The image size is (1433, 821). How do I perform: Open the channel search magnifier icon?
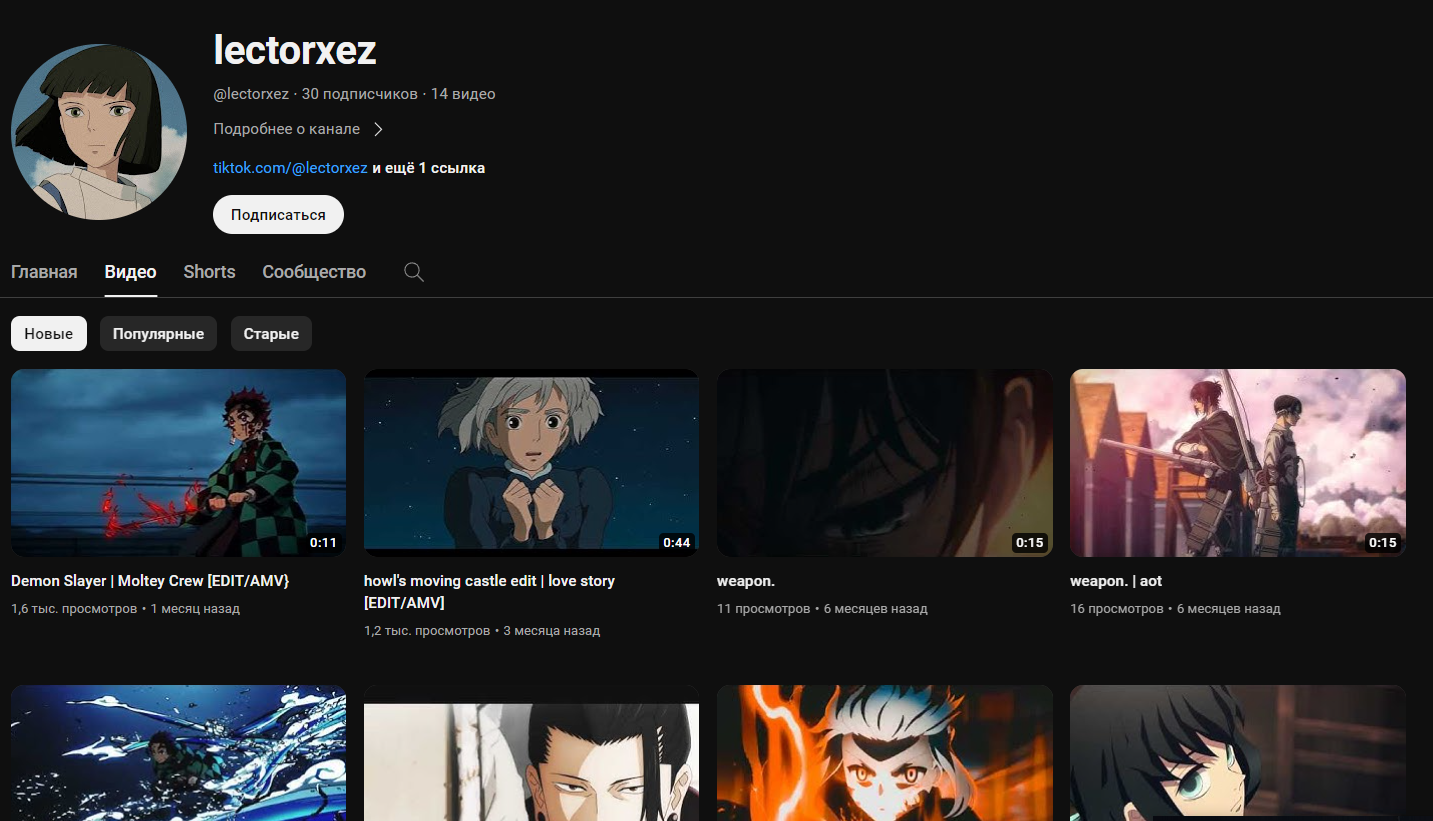(414, 272)
